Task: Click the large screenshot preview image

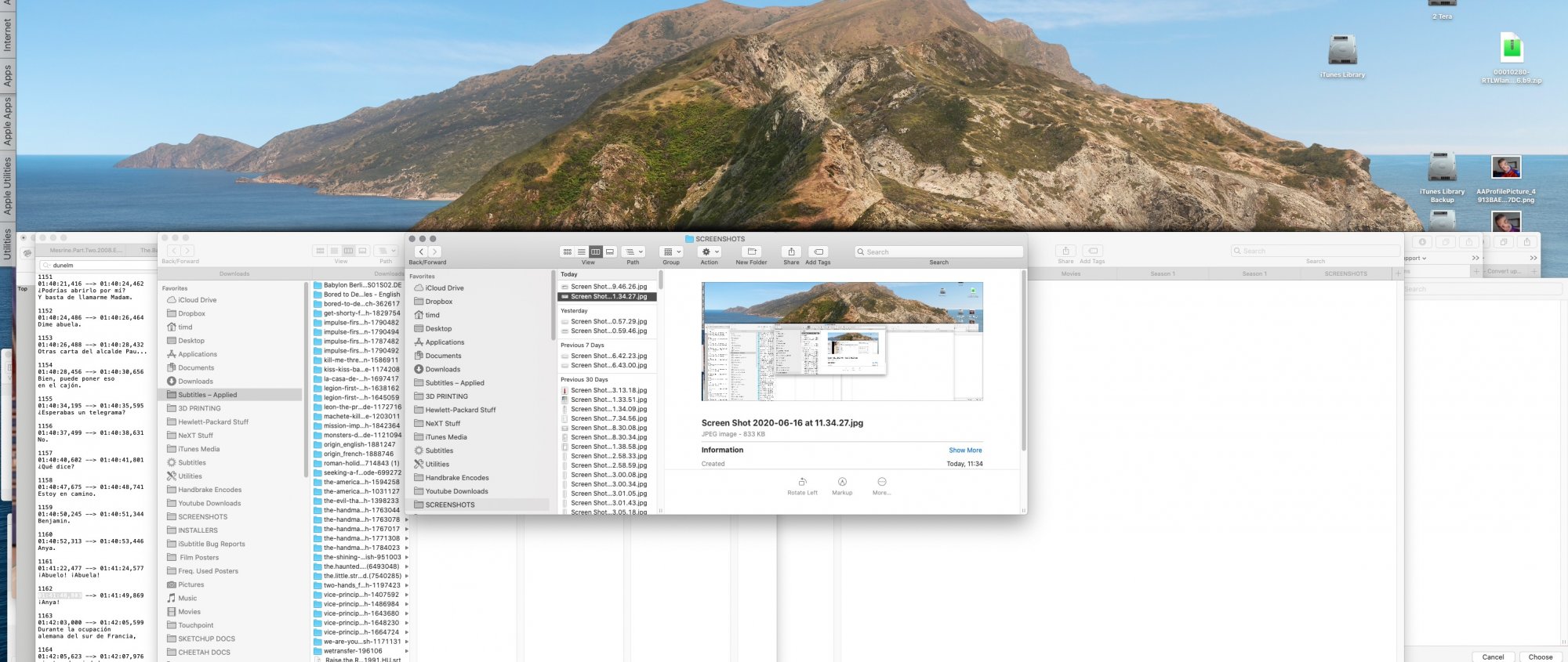Action: coord(842,342)
